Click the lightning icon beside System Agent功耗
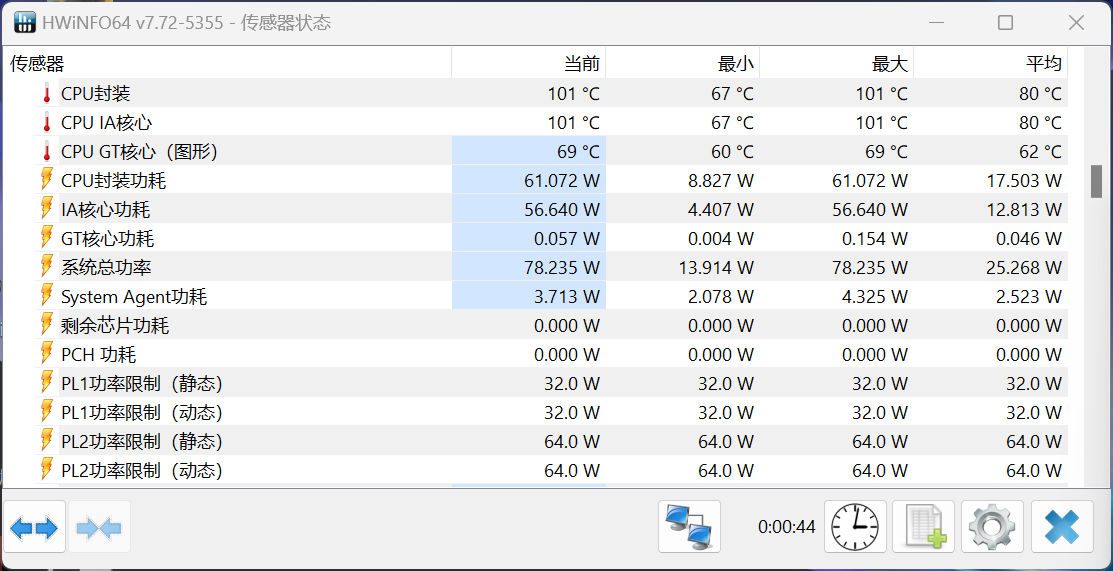 pos(47,296)
